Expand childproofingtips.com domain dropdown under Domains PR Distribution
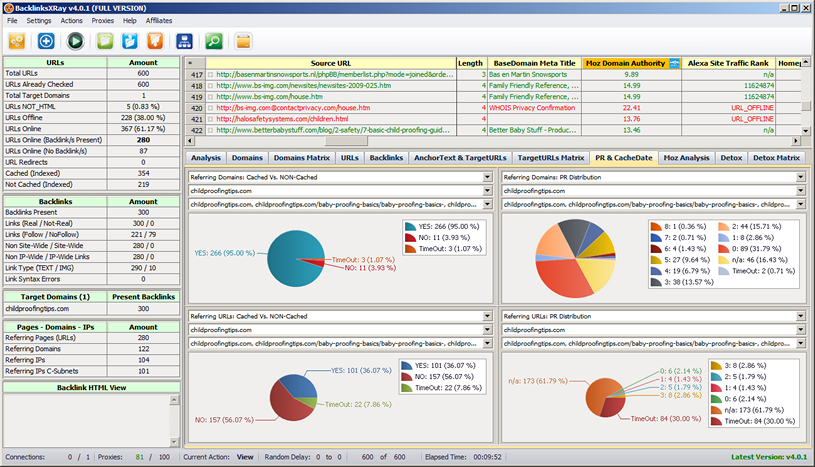Image resolution: width=815 pixels, height=467 pixels. 800,191
